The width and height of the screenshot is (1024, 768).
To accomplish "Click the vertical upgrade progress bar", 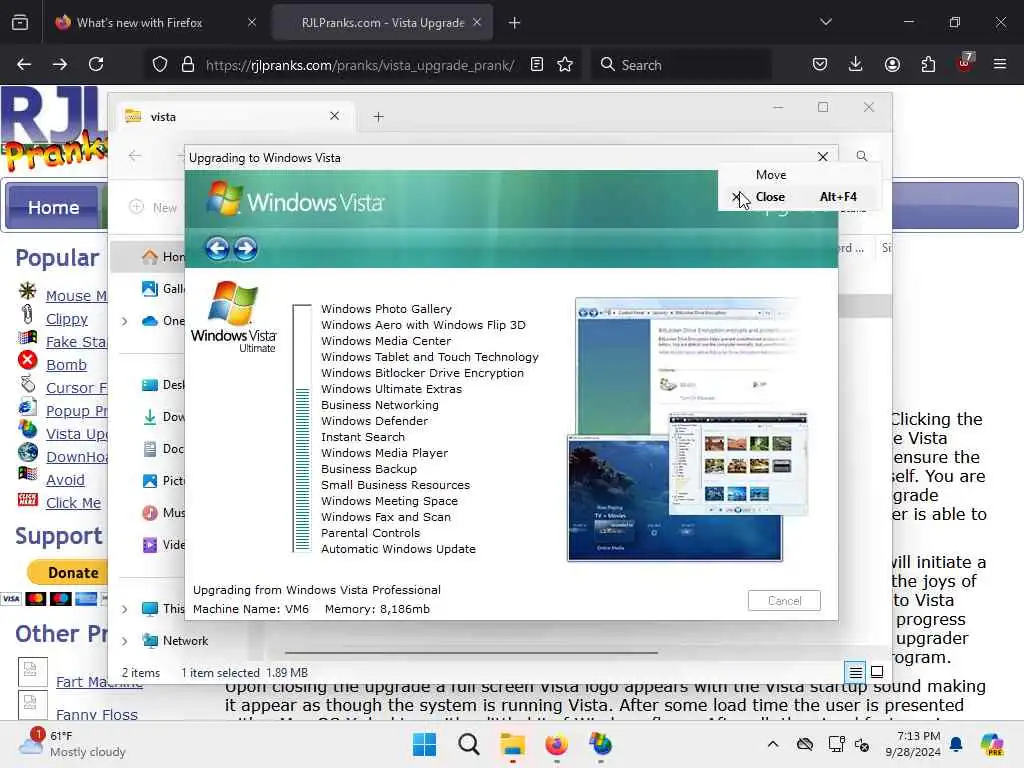I will 302,428.
